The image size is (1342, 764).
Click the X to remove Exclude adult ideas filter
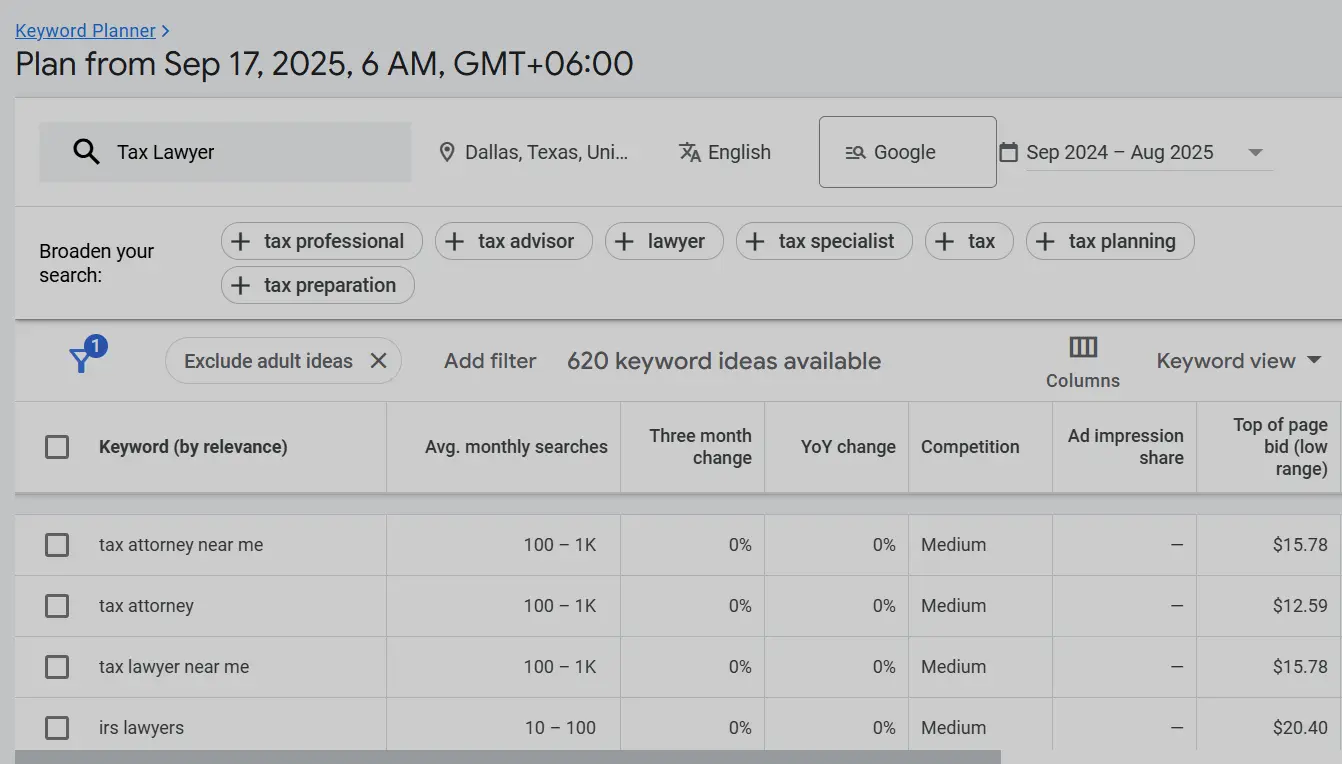378,360
